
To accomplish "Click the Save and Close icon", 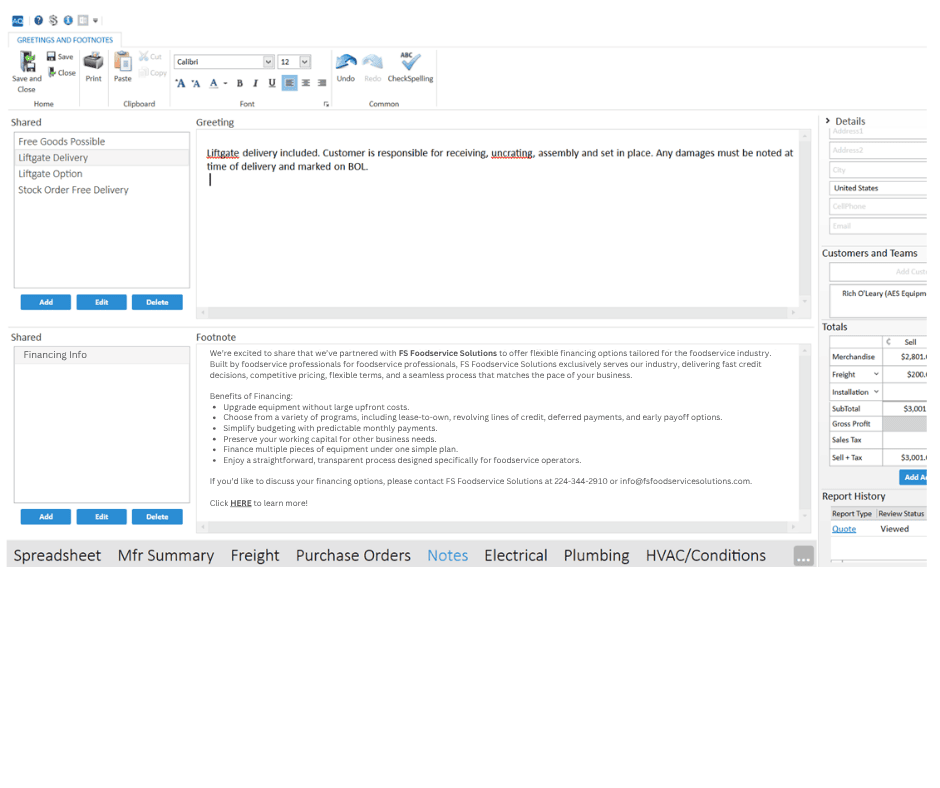I will [x=26, y=63].
